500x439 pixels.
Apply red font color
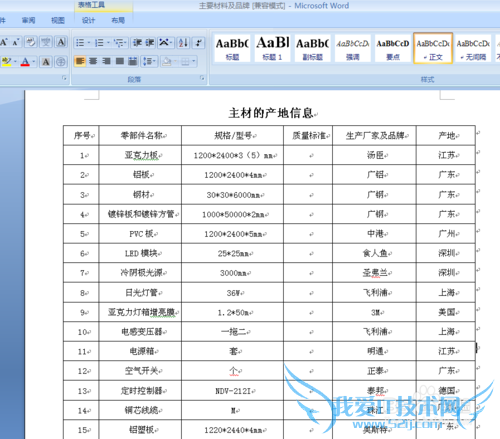point(25,62)
